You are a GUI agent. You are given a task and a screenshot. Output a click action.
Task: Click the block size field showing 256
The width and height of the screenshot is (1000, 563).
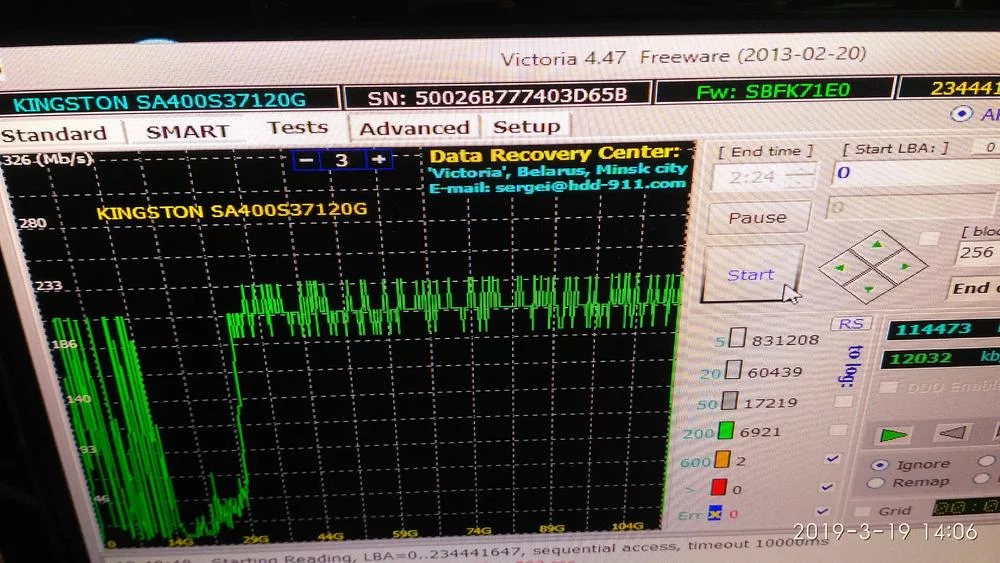(978, 252)
